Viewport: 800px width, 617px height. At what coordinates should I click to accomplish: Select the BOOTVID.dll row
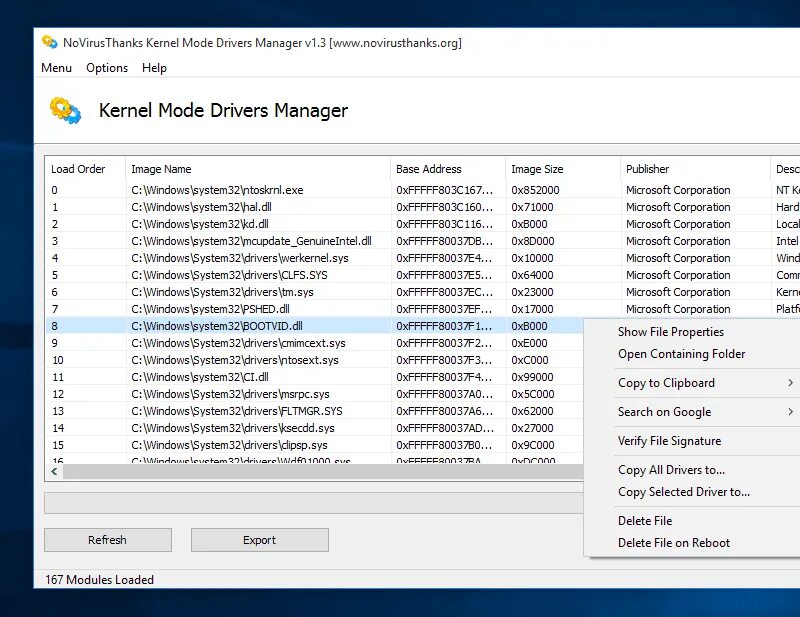pos(315,326)
